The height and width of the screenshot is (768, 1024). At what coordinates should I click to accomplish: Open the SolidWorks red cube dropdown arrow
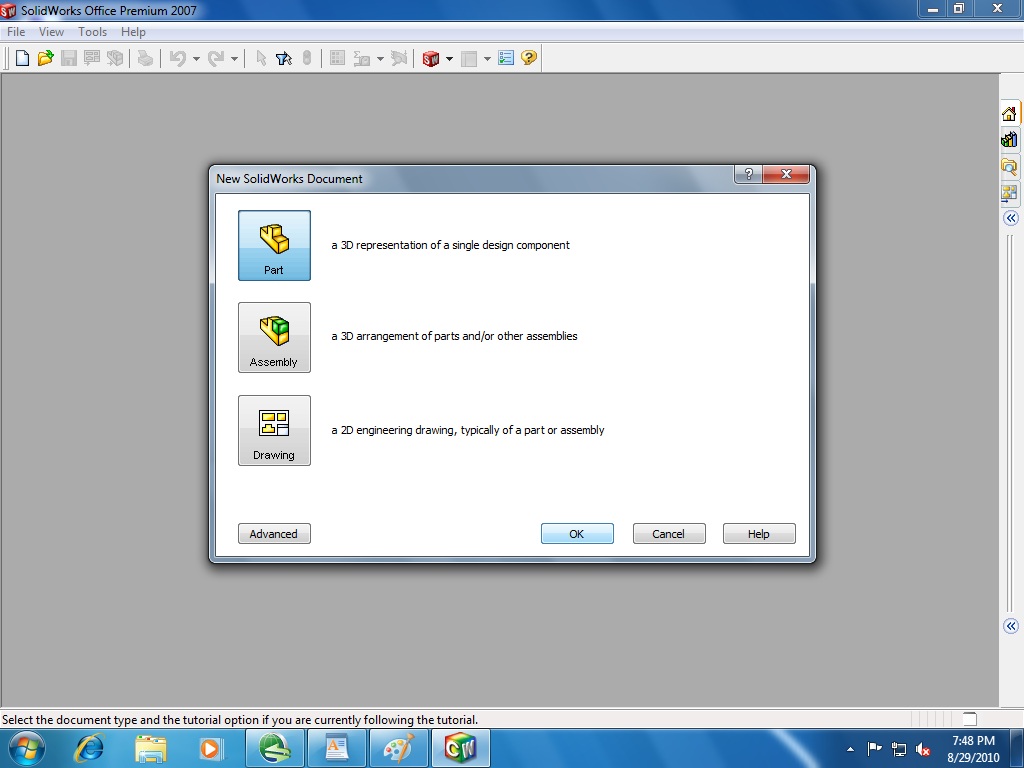[x=447, y=58]
